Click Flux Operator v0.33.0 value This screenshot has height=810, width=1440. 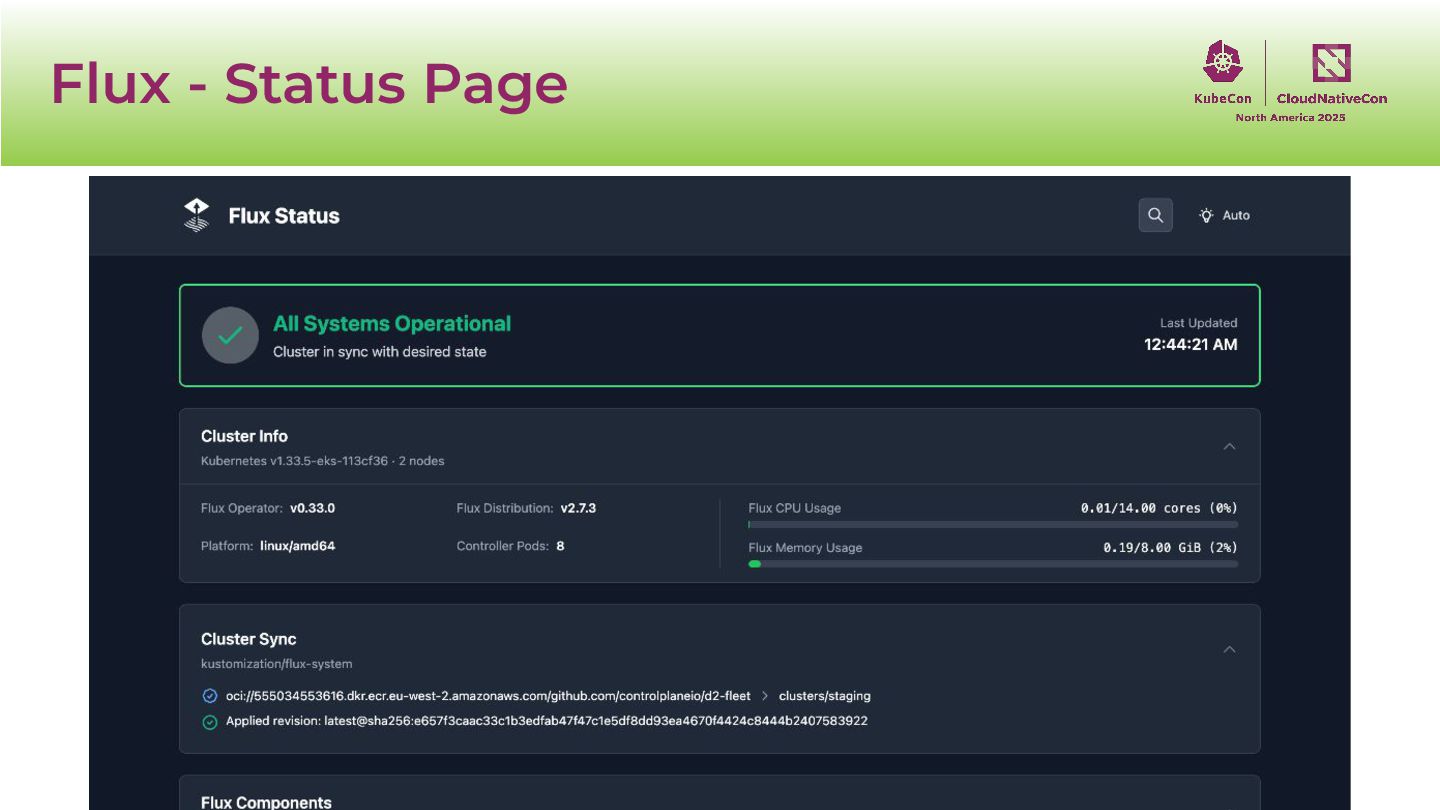pyautogui.click(x=313, y=508)
